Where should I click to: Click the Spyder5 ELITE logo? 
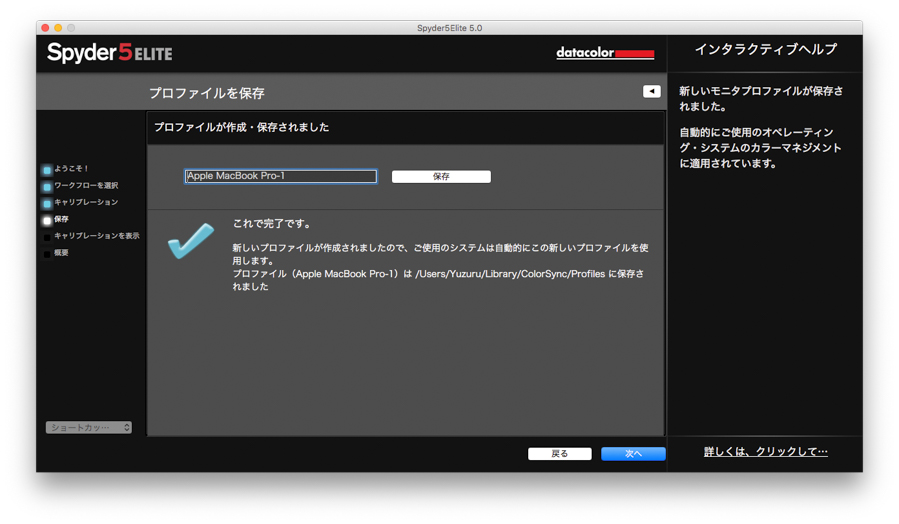click(110, 53)
